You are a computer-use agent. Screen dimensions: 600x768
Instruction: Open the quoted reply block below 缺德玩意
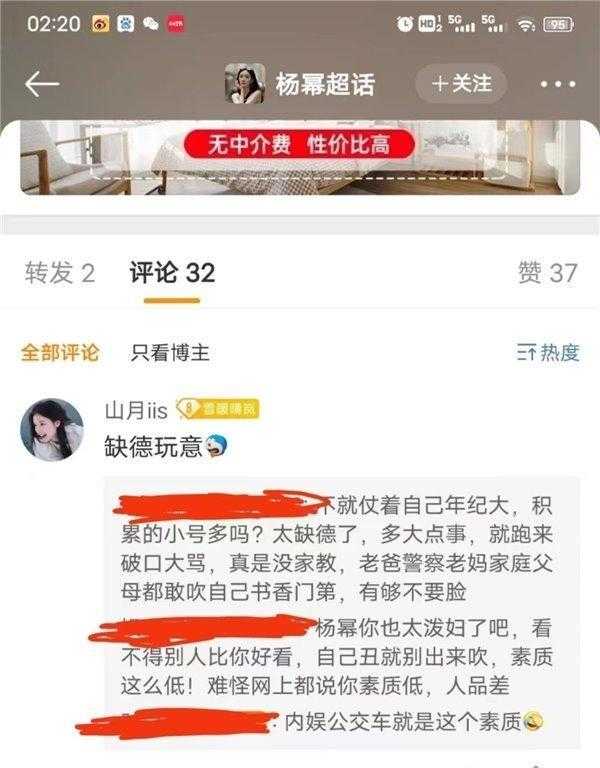[342, 612]
